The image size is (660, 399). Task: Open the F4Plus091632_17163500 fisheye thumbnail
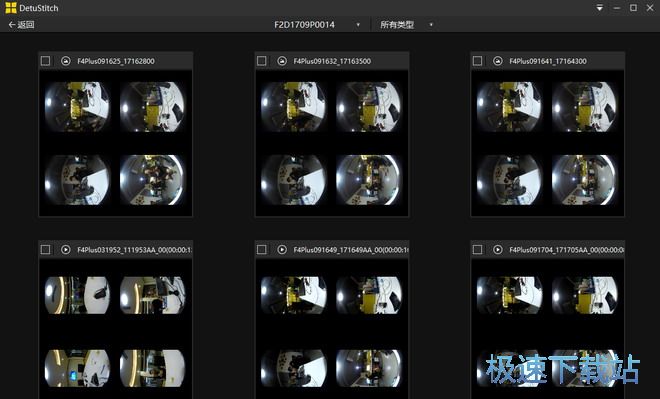pos(332,143)
